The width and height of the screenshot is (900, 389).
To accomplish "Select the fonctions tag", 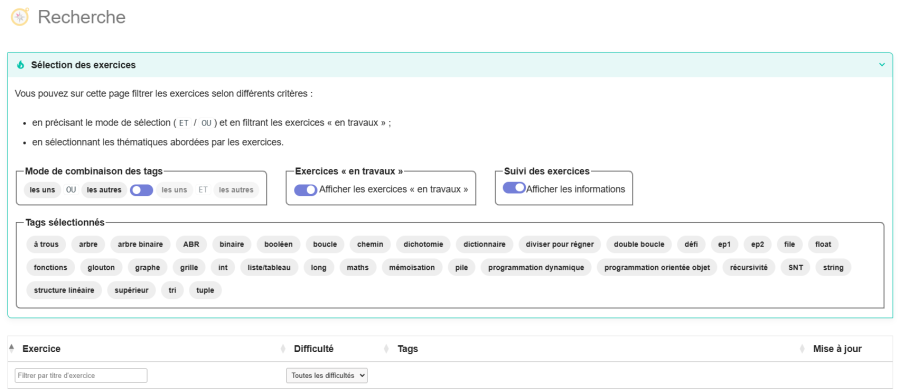I will coord(51,267).
